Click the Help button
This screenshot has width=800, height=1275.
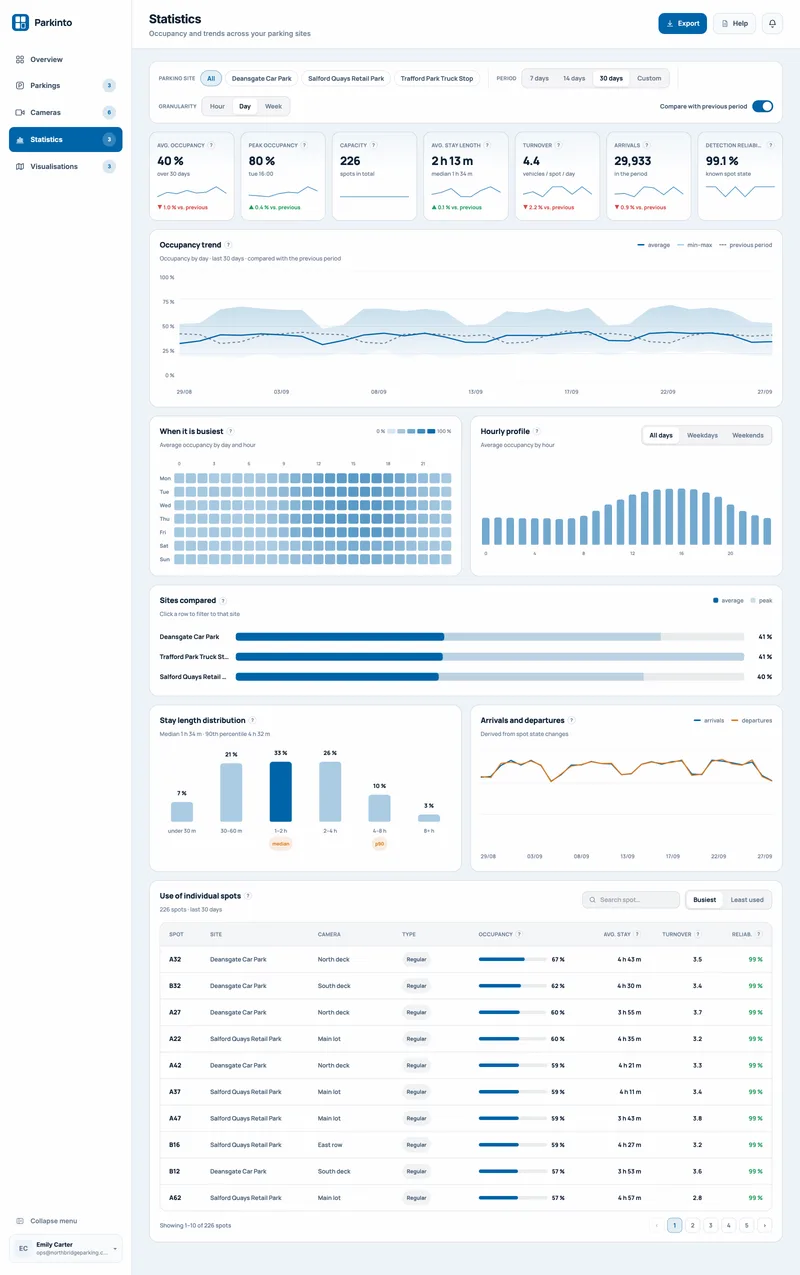(x=734, y=23)
